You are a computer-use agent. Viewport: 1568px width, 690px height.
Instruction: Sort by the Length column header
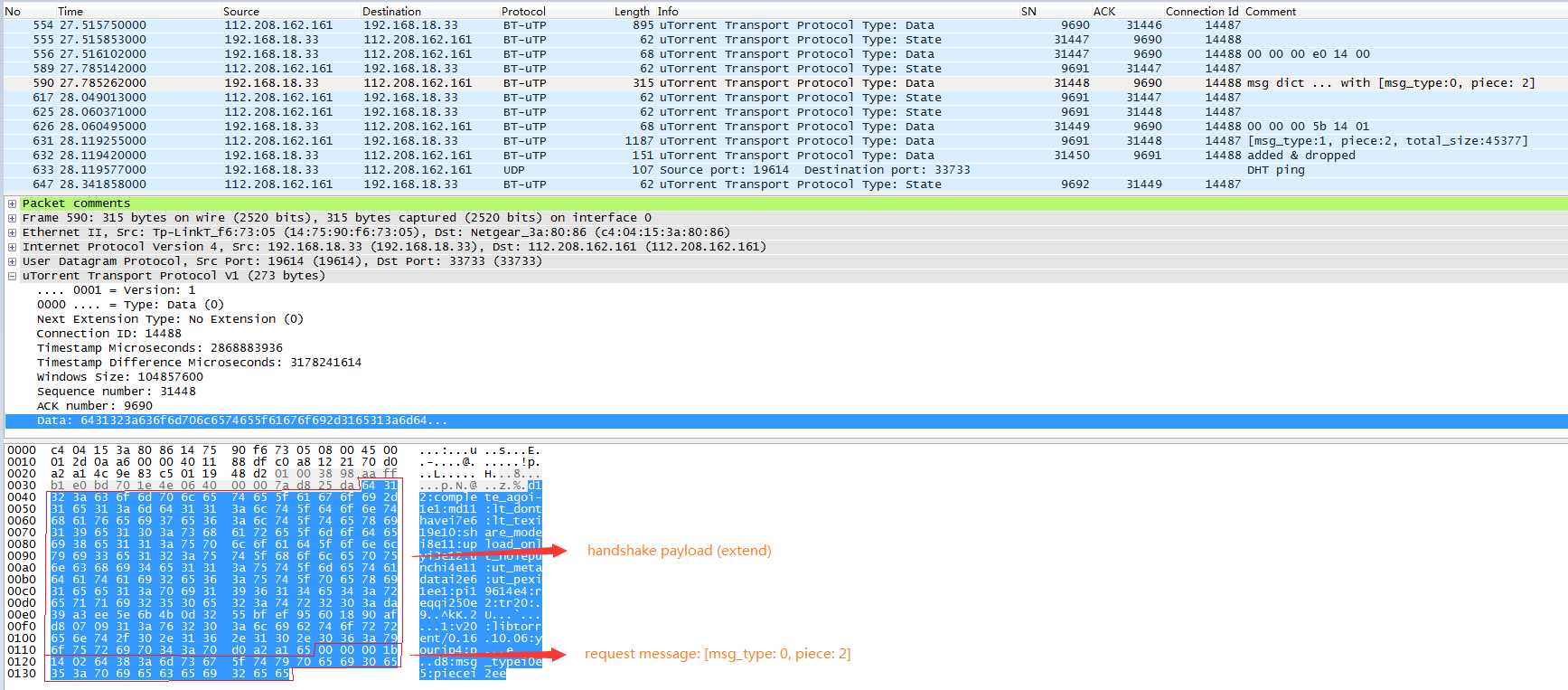[632, 12]
